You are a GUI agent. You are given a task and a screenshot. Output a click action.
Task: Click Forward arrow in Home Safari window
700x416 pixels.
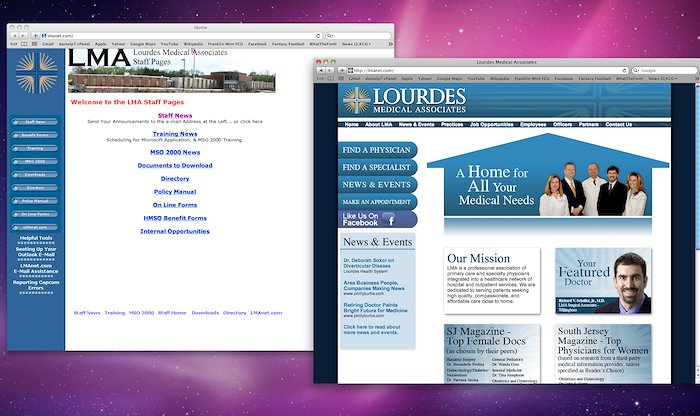(23, 36)
